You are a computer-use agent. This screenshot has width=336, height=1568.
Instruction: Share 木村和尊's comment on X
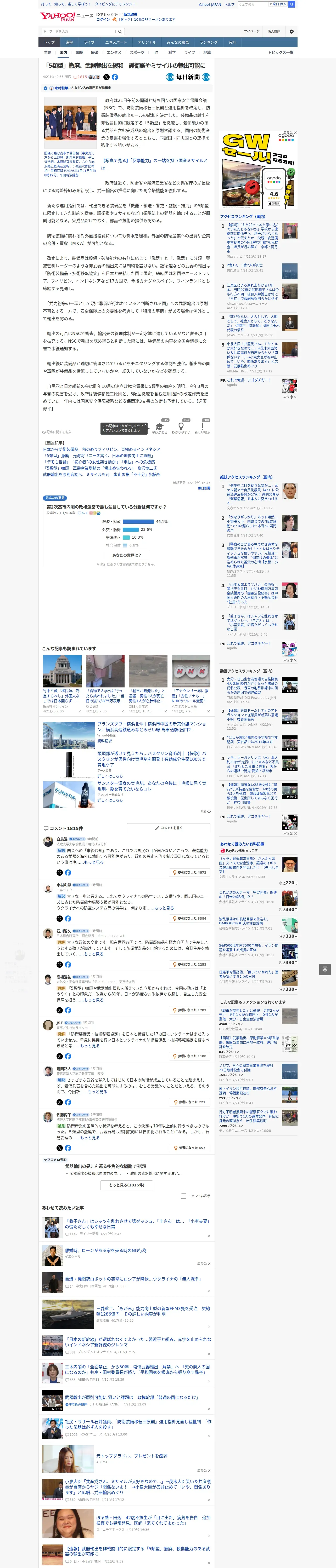60,919
